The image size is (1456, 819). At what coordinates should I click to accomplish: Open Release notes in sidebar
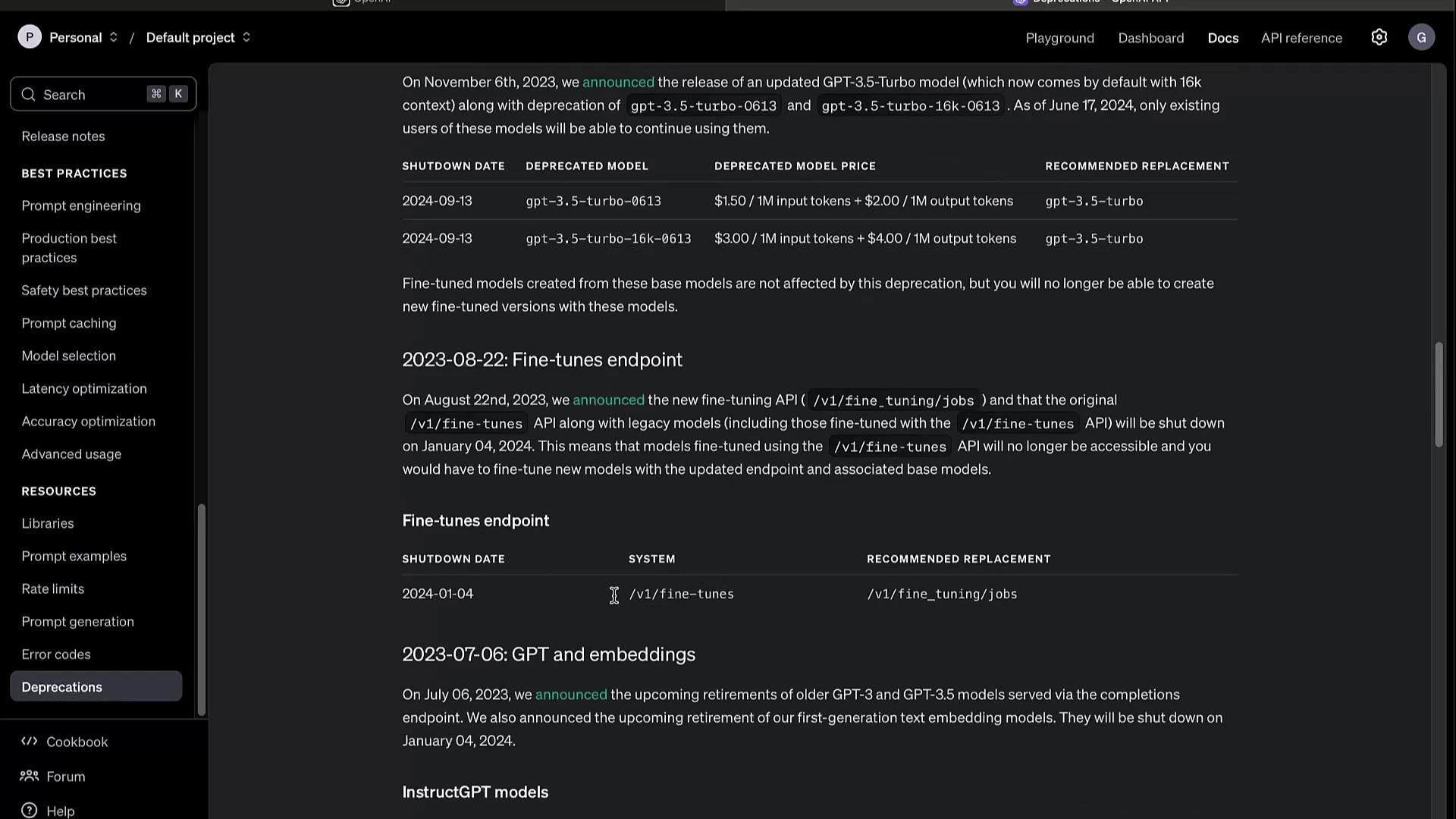[63, 136]
